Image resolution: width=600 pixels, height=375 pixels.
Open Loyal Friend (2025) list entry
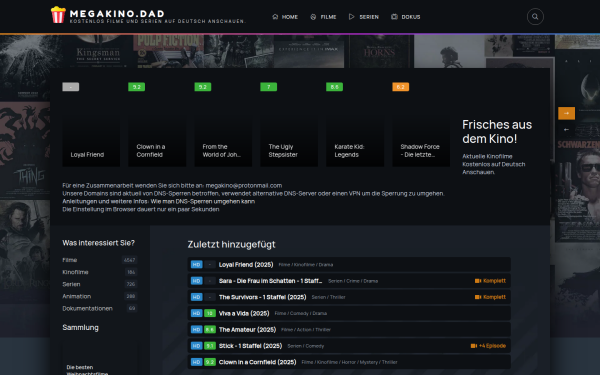coord(349,264)
